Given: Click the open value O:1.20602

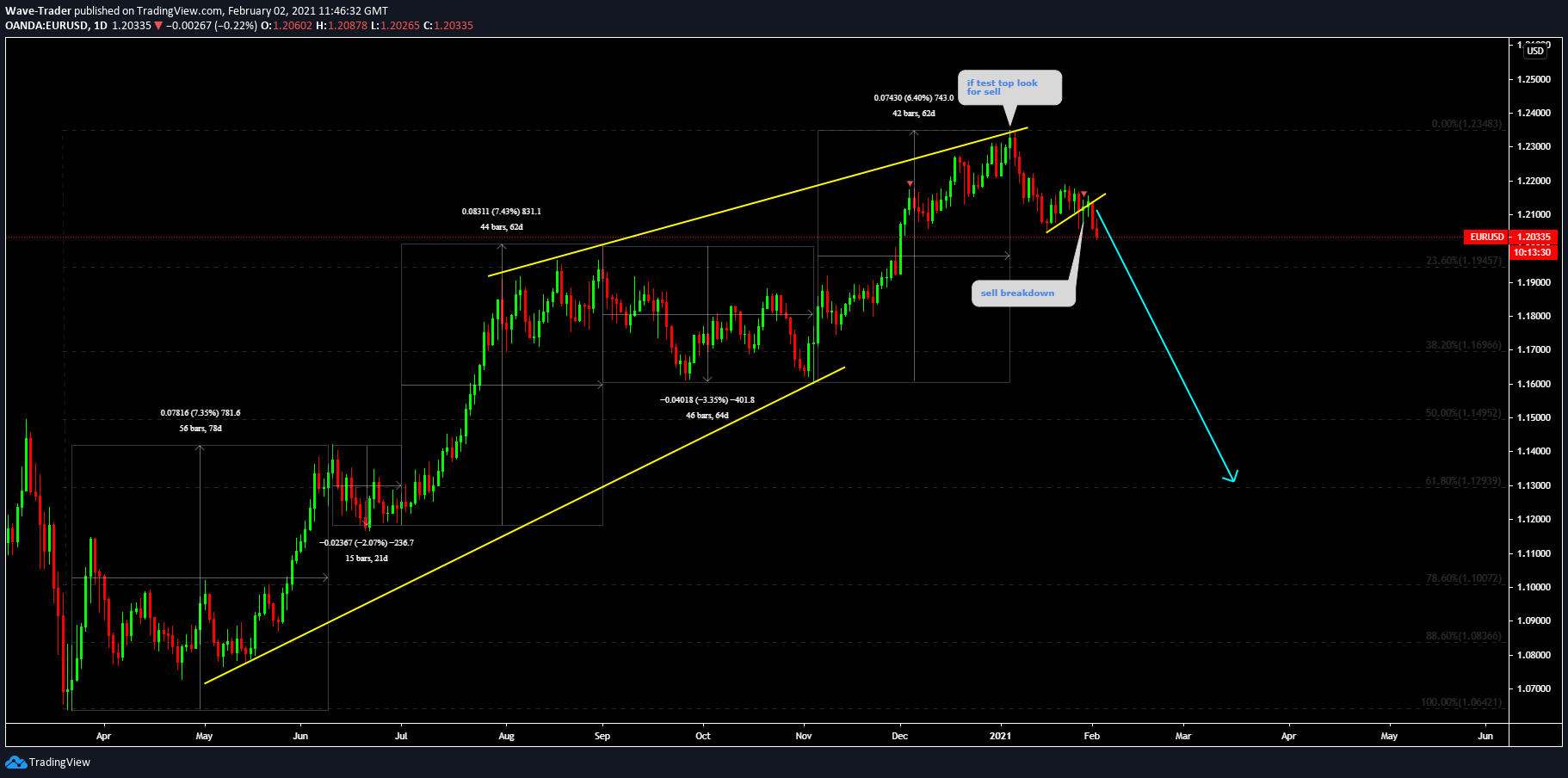Looking at the screenshot, I should [287, 26].
